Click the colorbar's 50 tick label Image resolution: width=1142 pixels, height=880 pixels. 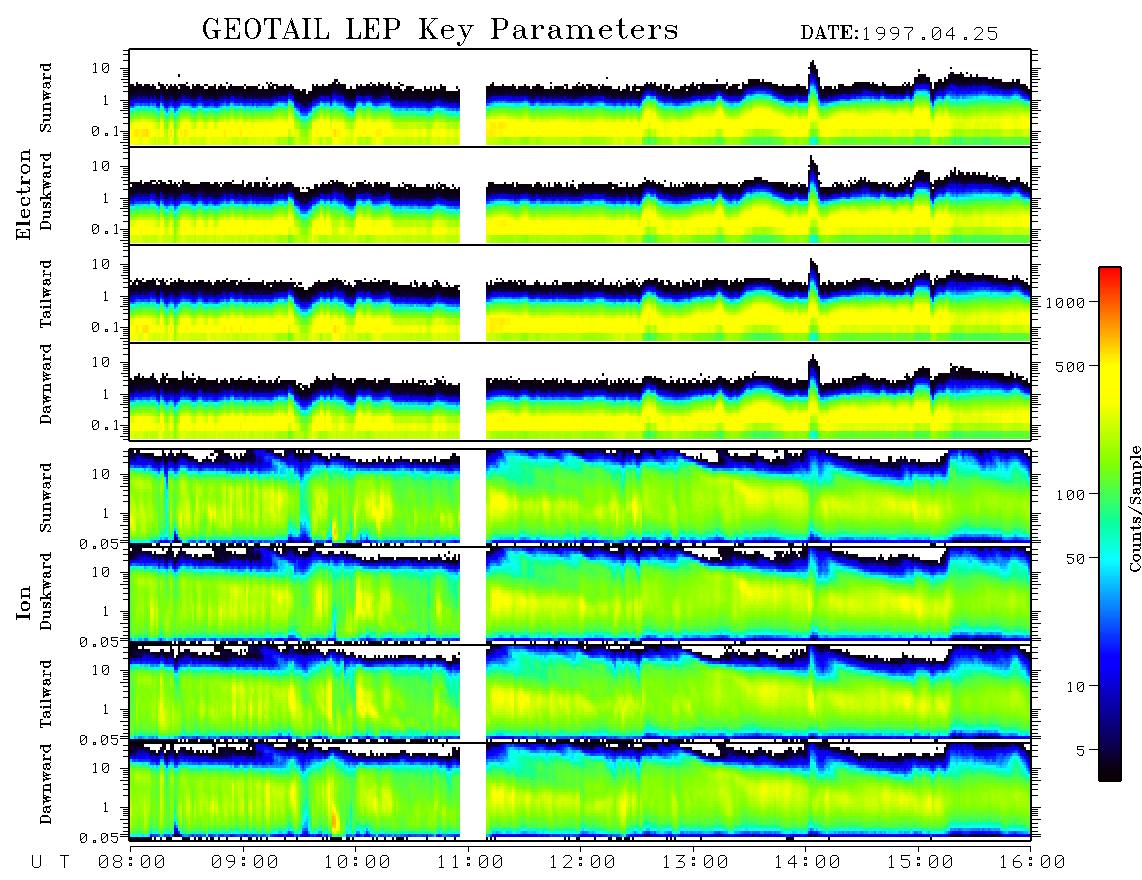click(x=1075, y=559)
